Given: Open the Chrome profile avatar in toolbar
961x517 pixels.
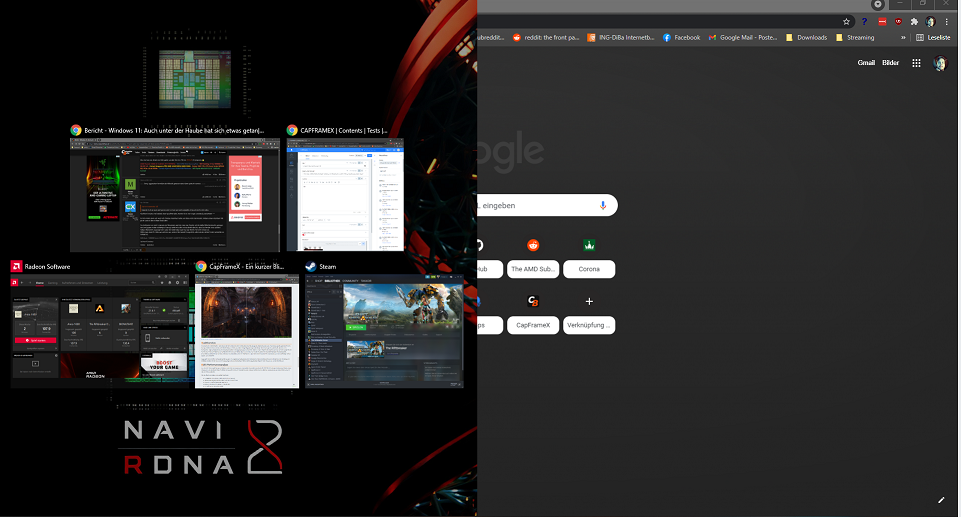Looking at the screenshot, I should click(930, 21).
